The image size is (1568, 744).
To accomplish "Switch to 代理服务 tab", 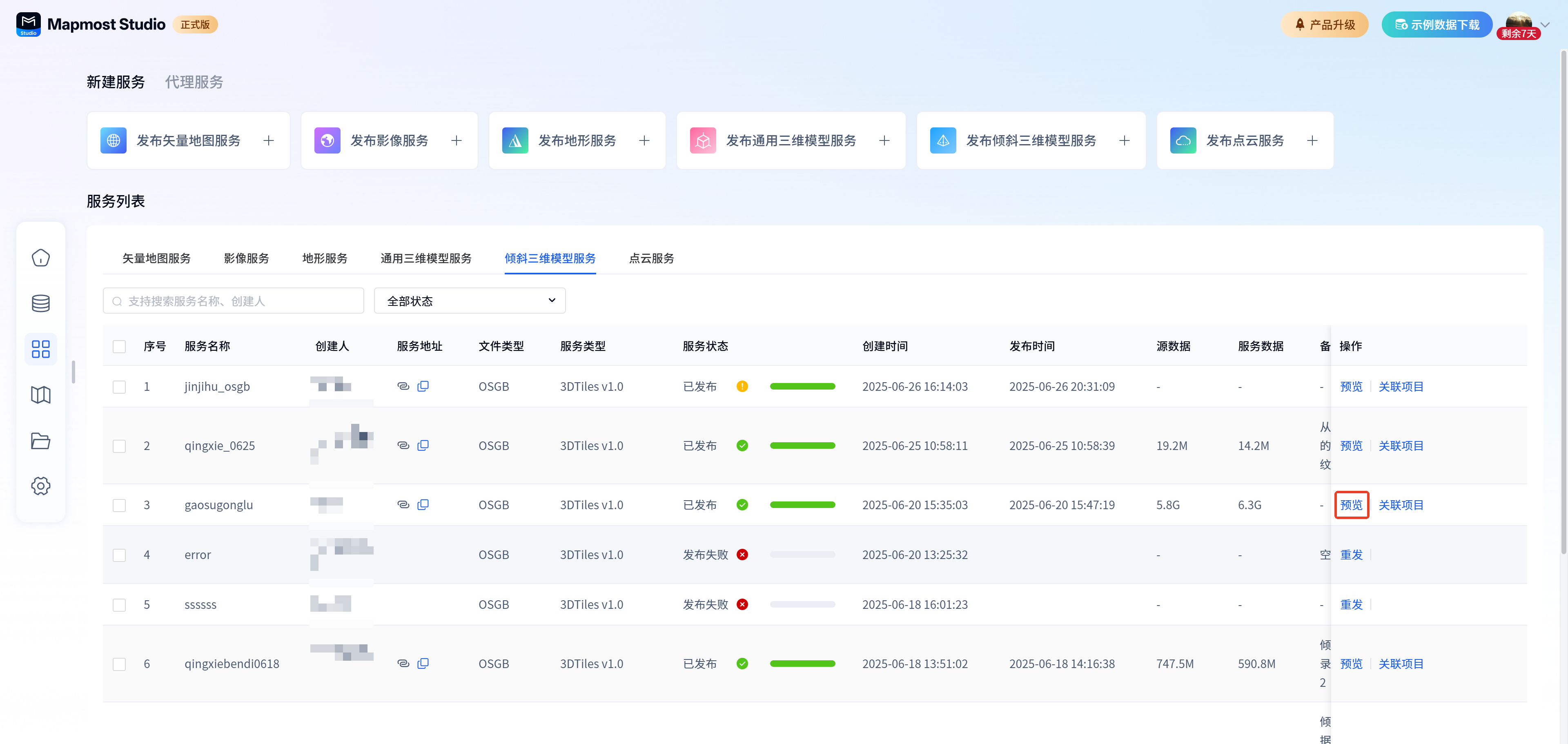I will (194, 82).
